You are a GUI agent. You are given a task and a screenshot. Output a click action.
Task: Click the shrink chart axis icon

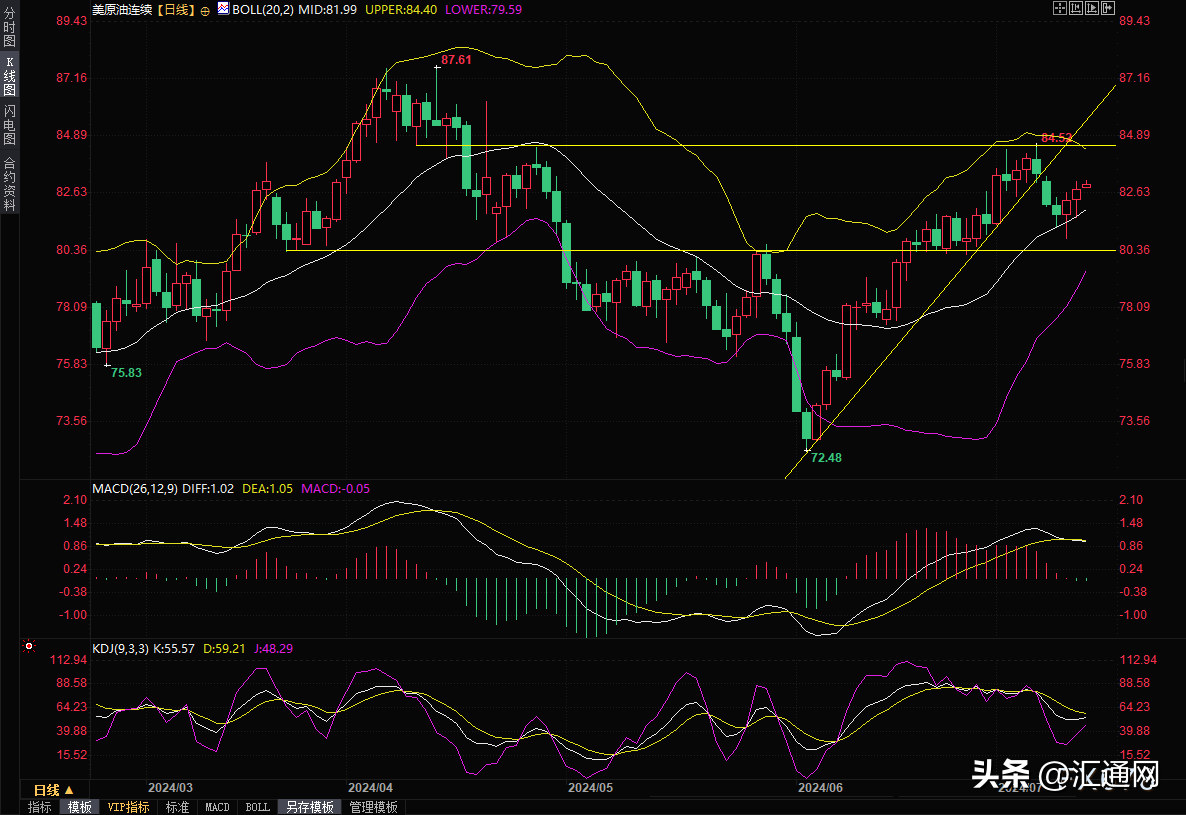click(x=1076, y=8)
